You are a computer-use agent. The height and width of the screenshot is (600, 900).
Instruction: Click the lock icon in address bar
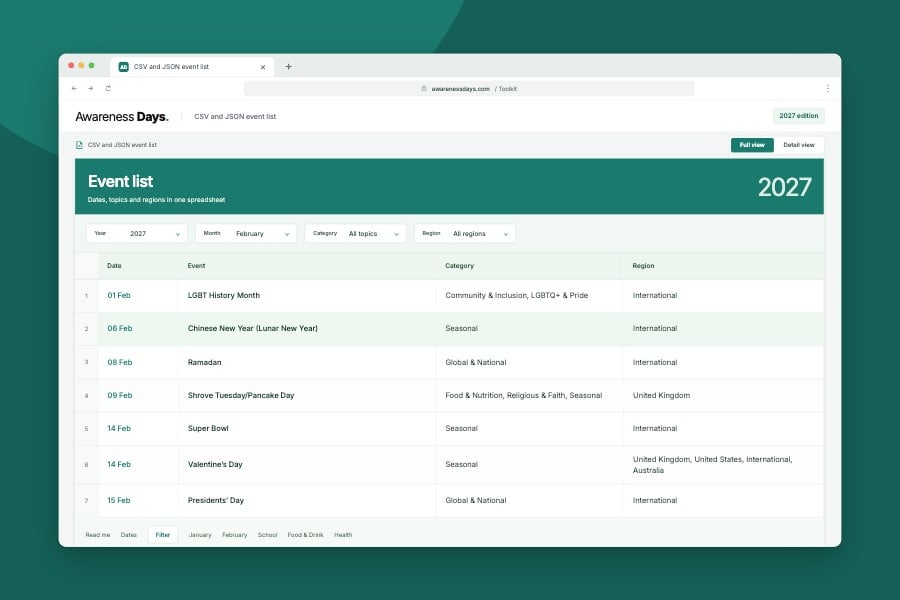pyautogui.click(x=424, y=88)
